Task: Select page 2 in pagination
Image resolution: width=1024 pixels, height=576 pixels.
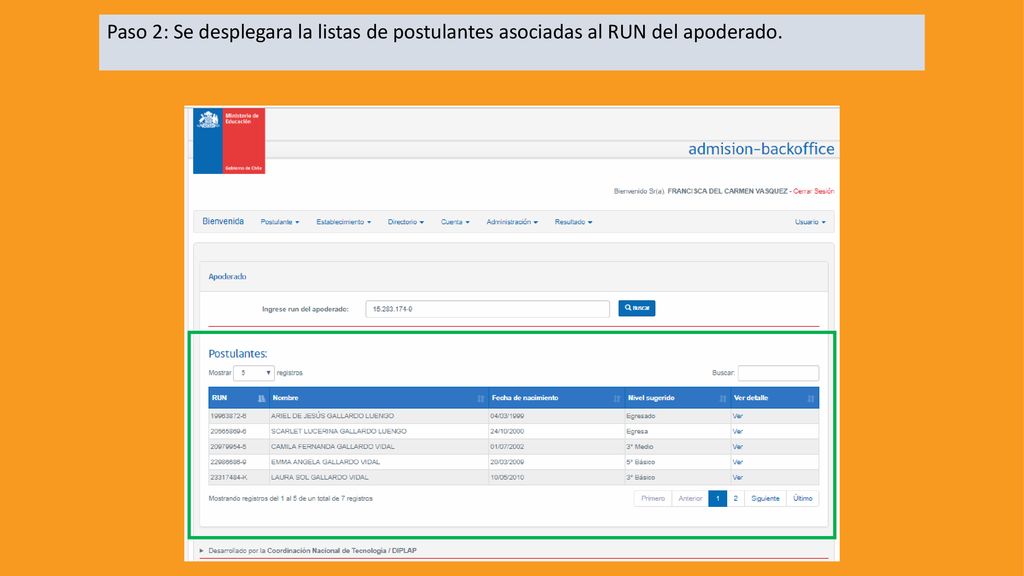Action: 735,498
